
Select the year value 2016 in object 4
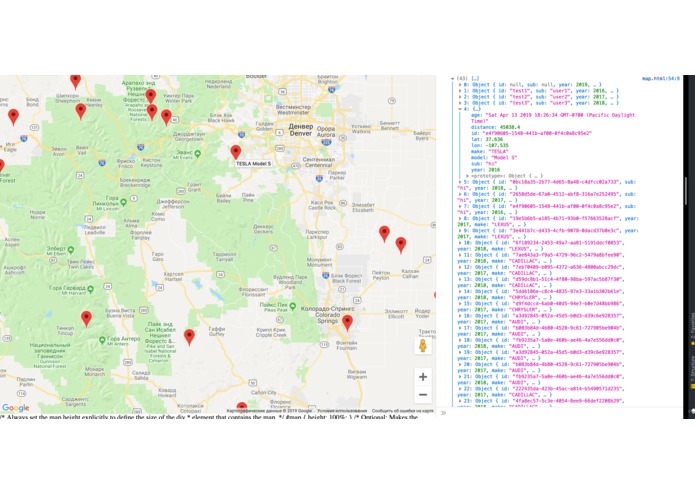[494, 170]
